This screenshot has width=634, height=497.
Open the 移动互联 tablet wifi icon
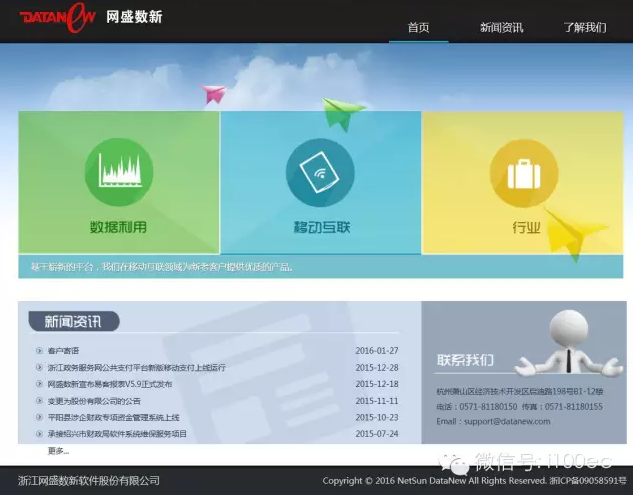point(320,173)
